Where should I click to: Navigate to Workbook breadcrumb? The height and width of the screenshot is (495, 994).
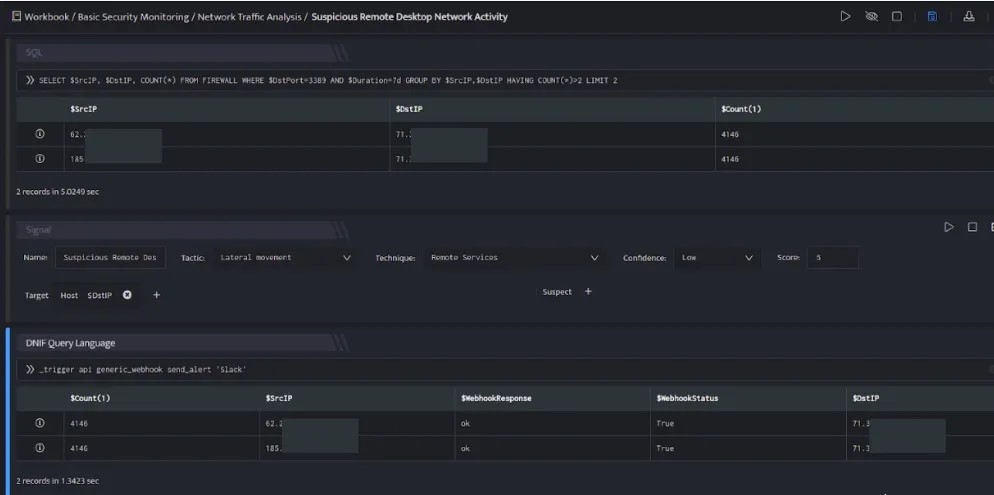[x=49, y=17]
